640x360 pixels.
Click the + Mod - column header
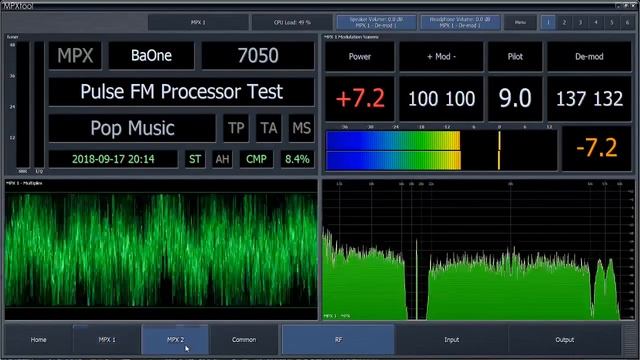tap(441, 57)
